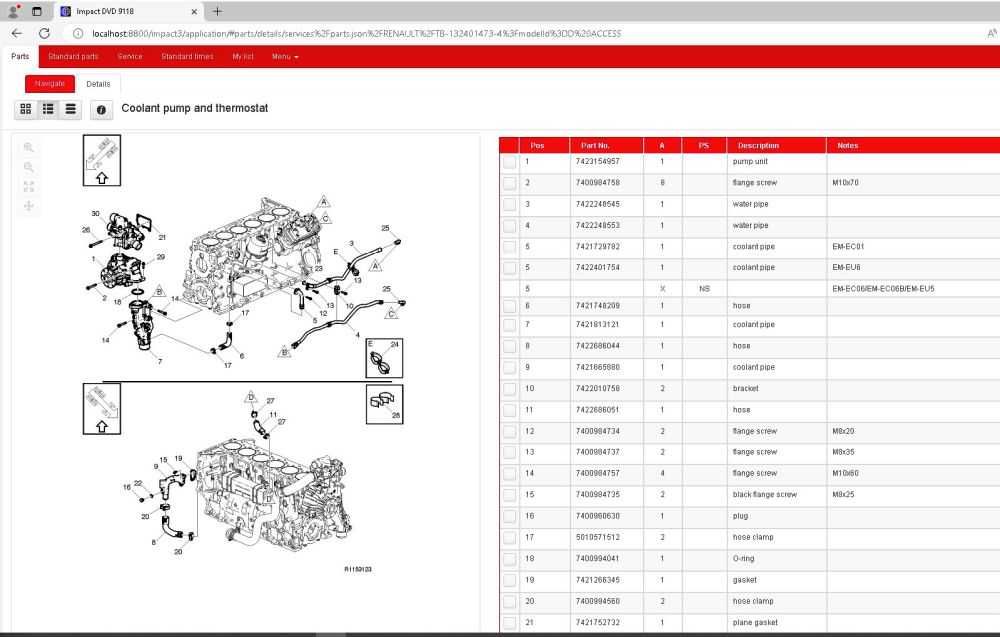Click part number 7423154957
This screenshot has height=637, width=1000.
click(x=598, y=161)
